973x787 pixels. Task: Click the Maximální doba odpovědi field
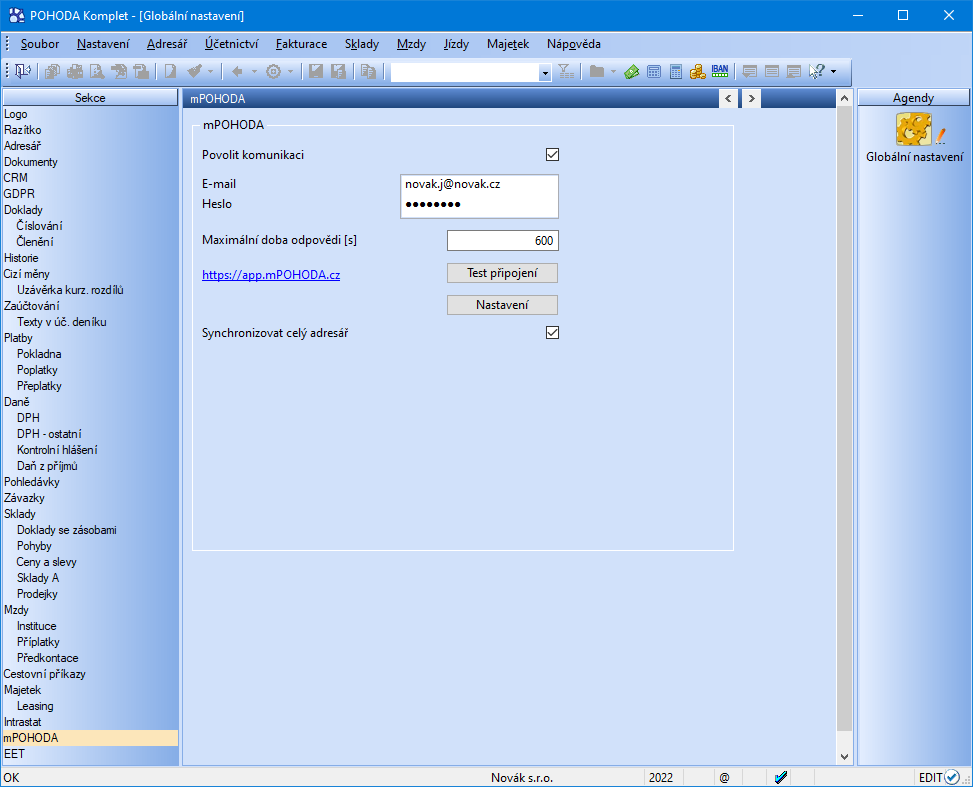pos(503,241)
